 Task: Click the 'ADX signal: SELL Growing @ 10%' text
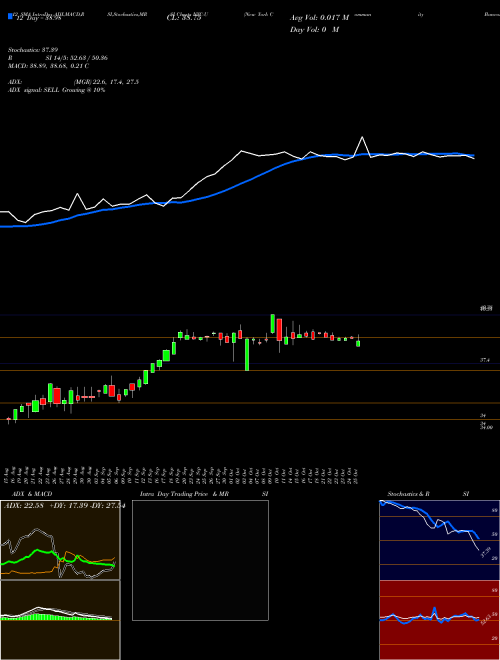[x=57, y=90]
